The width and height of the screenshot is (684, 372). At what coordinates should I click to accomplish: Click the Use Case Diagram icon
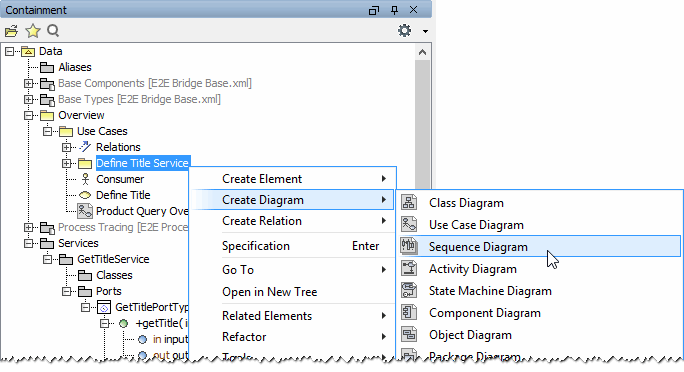(x=409, y=224)
